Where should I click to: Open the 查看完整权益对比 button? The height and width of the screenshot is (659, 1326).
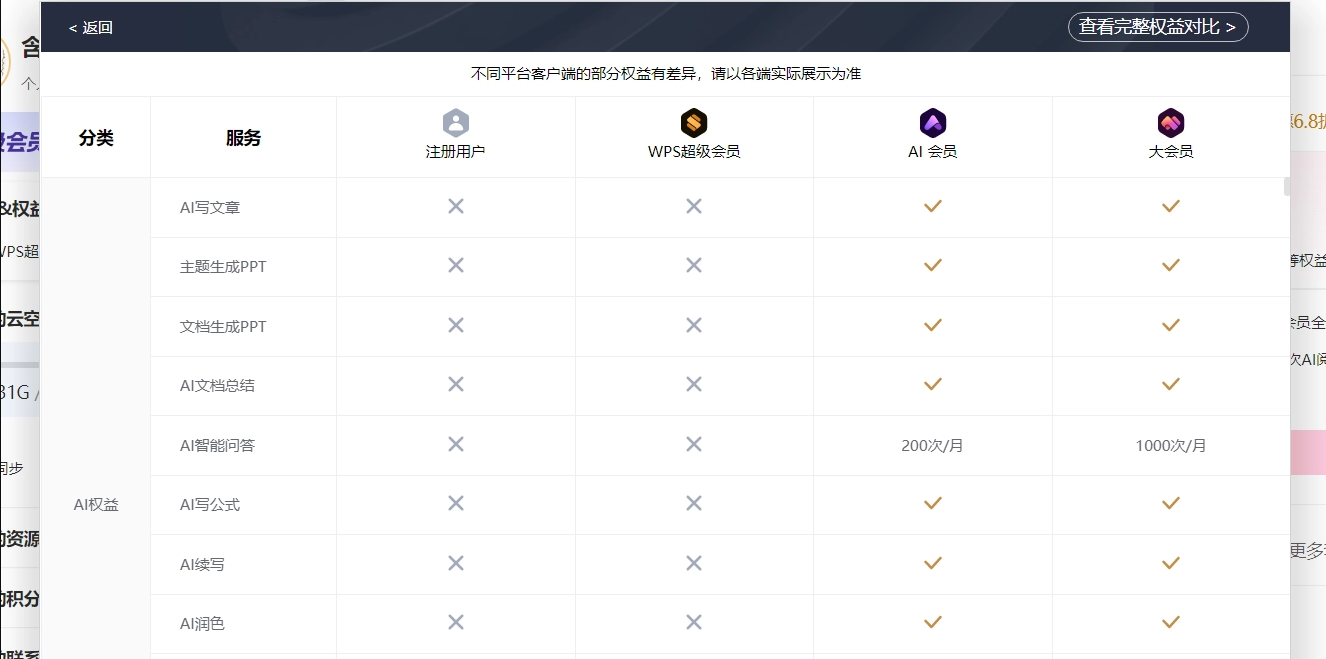1158,27
